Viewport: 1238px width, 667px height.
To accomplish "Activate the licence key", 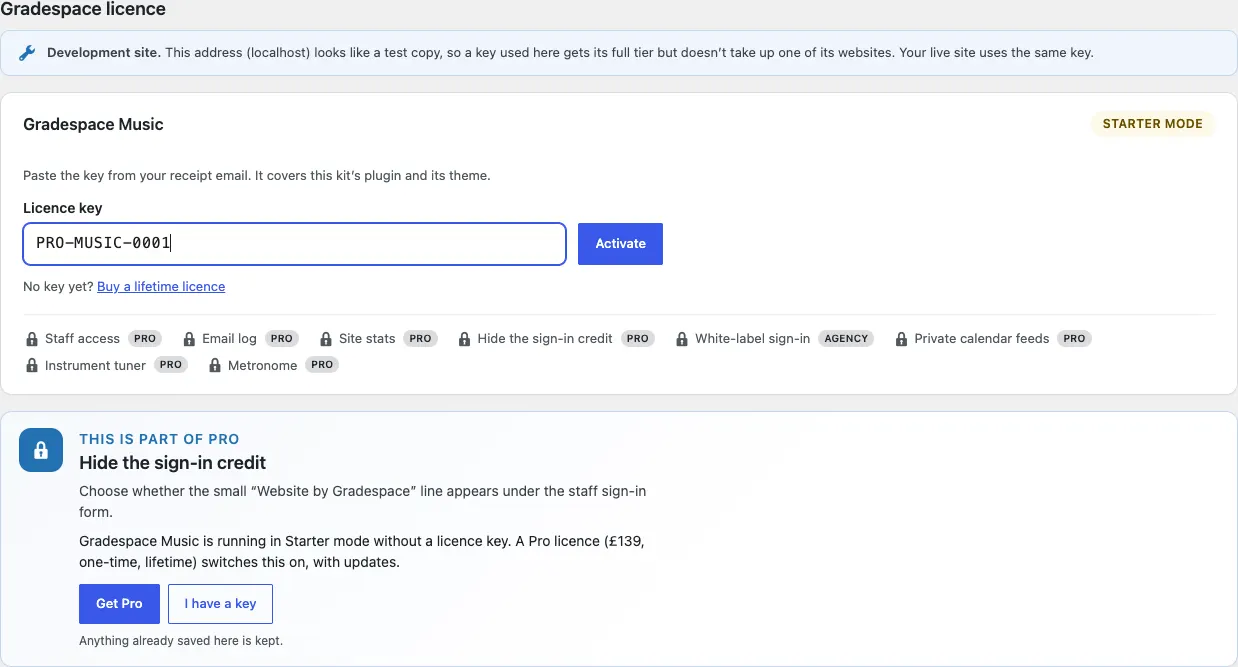I will coord(620,244).
